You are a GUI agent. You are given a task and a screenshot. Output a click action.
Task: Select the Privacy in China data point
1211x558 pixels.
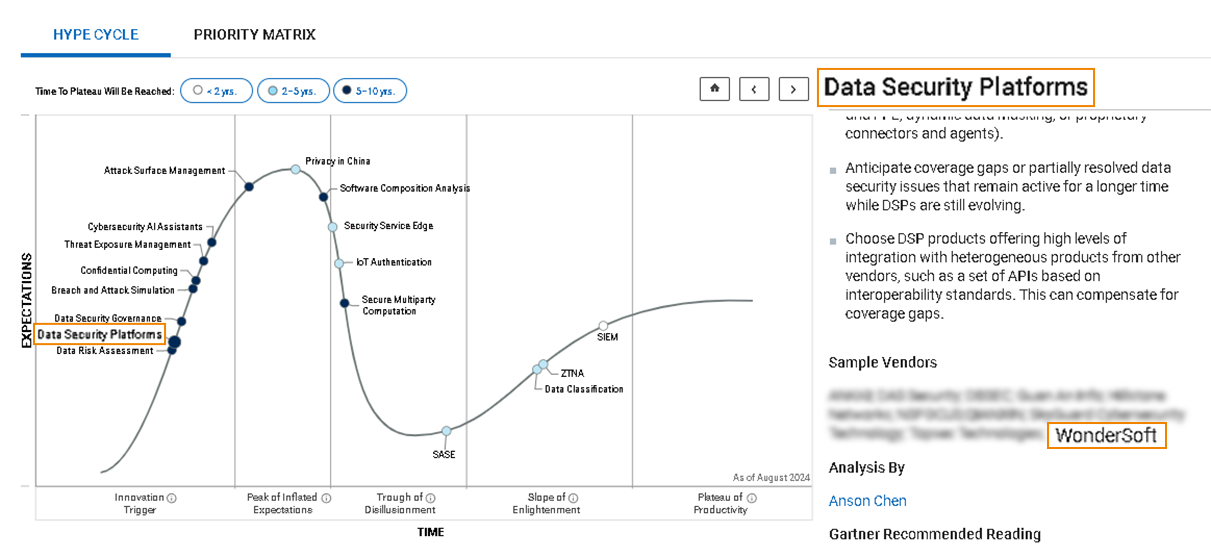[x=295, y=169]
